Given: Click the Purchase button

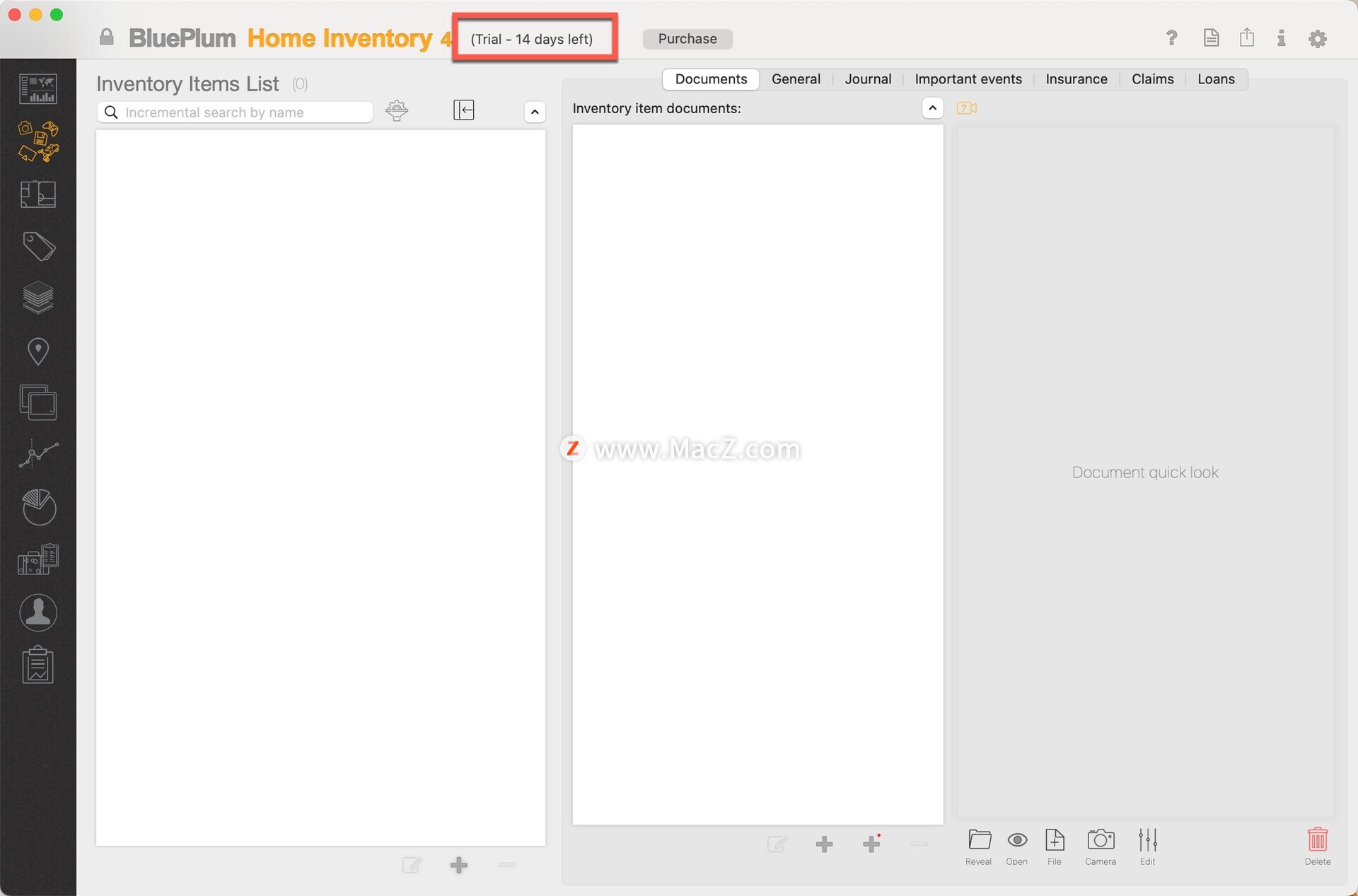Looking at the screenshot, I should [687, 39].
